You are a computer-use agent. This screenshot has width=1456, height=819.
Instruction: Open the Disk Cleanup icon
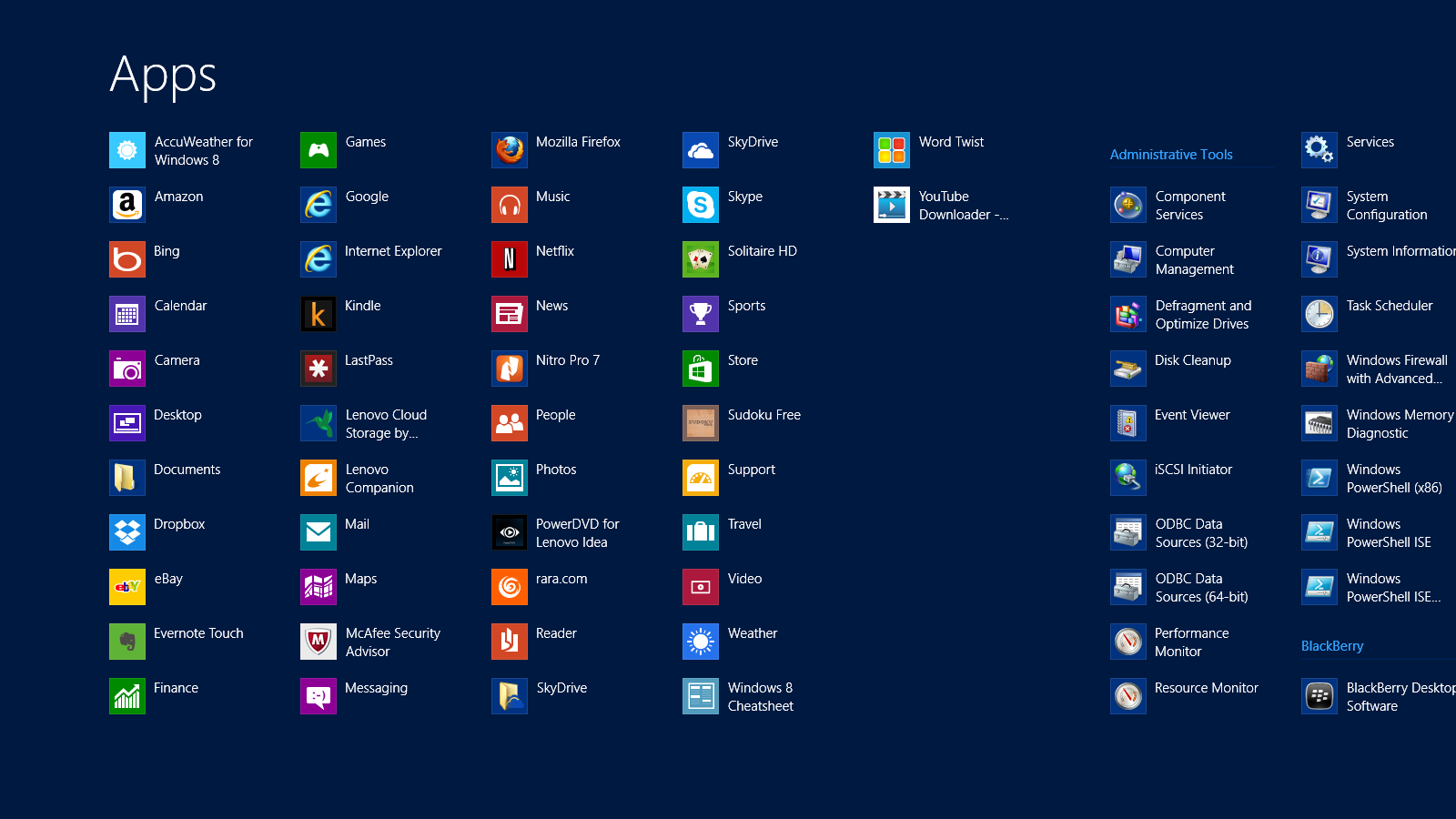[1128, 369]
